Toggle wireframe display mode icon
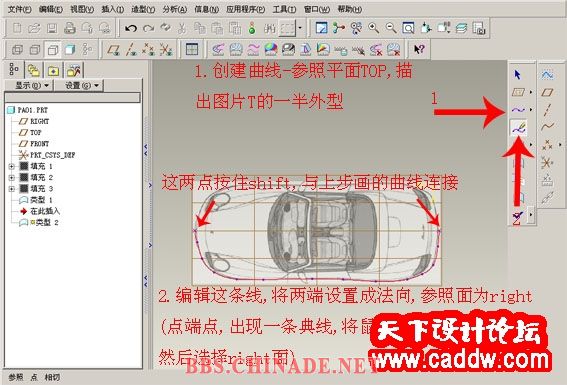567x385 pixels. 17,49
